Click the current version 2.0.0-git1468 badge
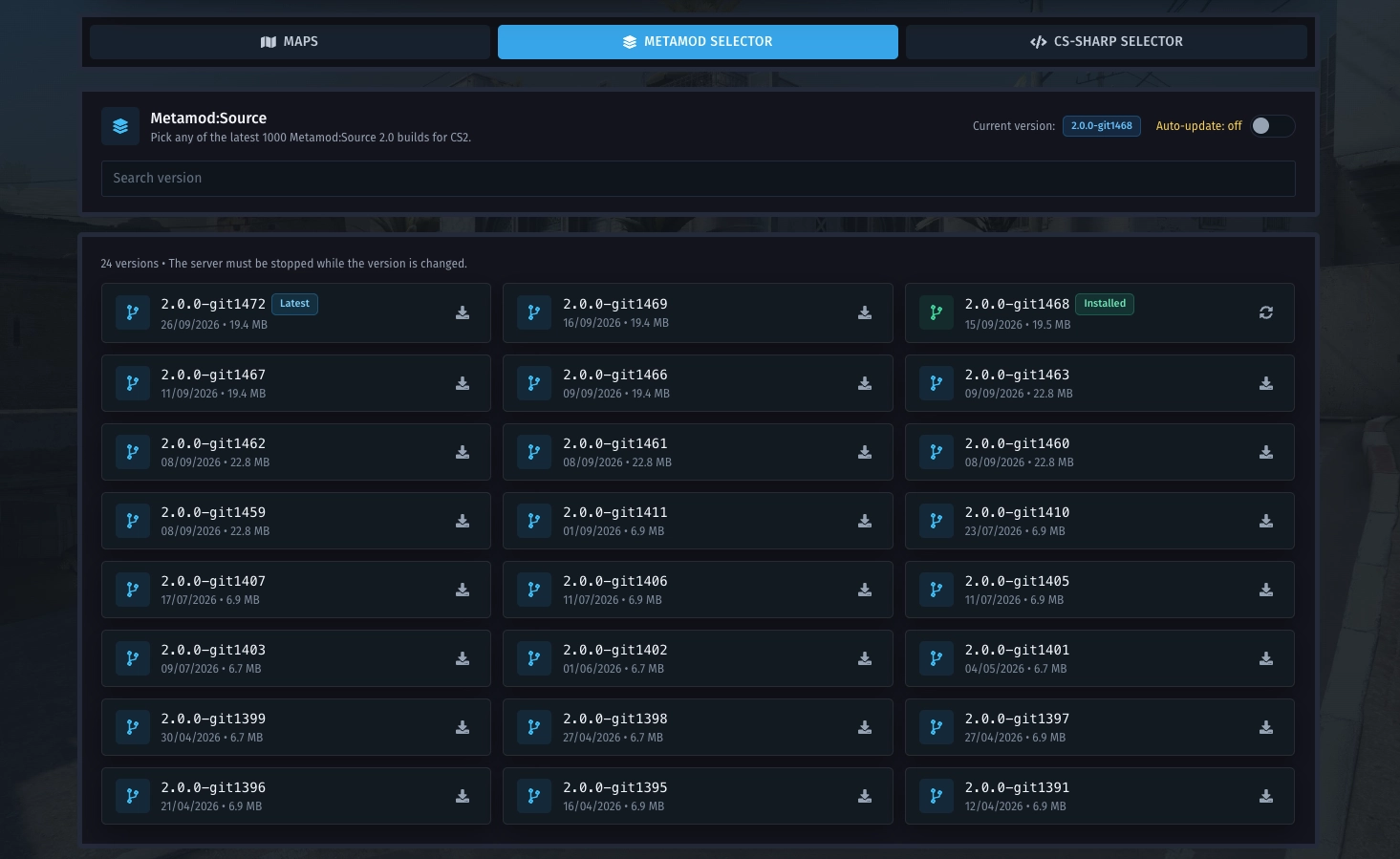Screen dimensions: 1400x859 (1102, 126)
